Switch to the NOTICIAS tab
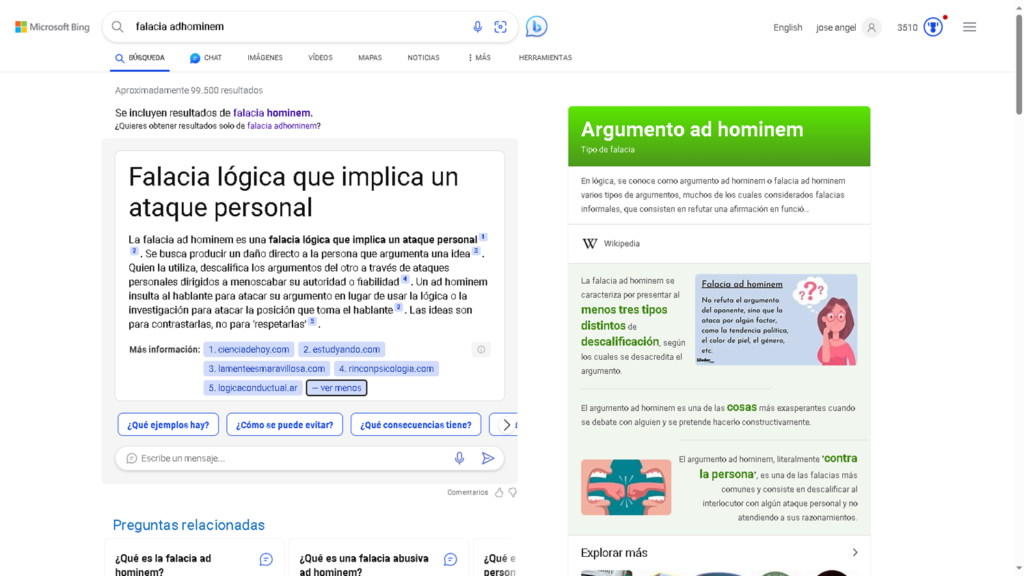This screenshot has width=1024, height=576. click(x=423, y=58)
